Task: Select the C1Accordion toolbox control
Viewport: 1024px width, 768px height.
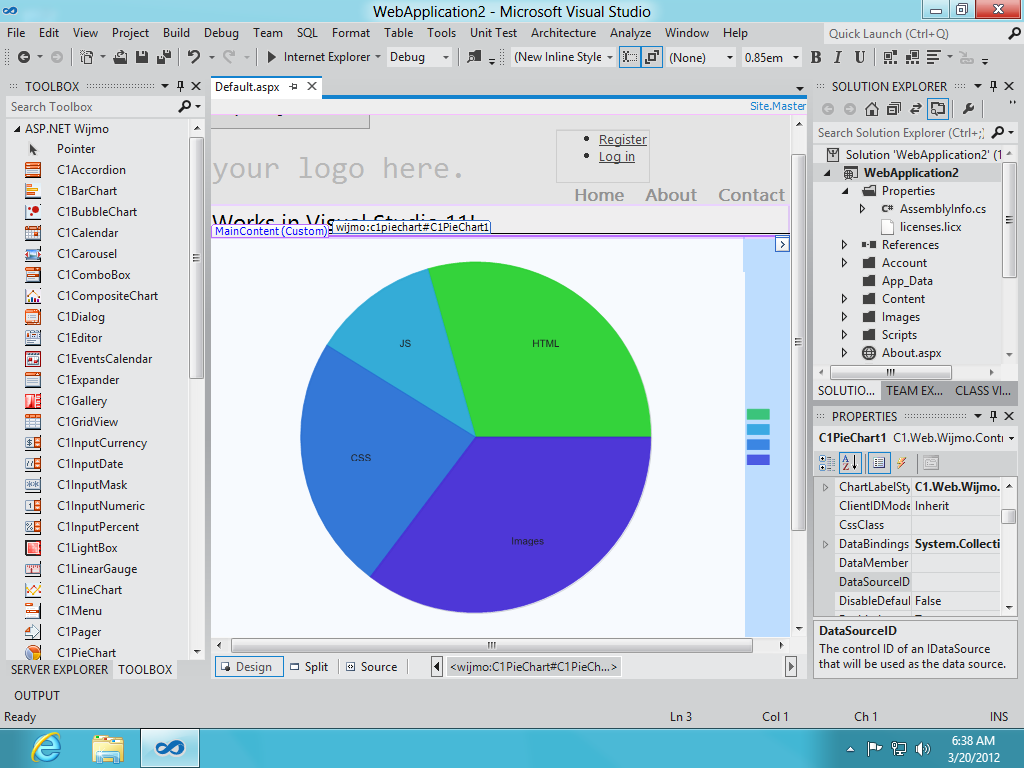Action: click(91, 170)
